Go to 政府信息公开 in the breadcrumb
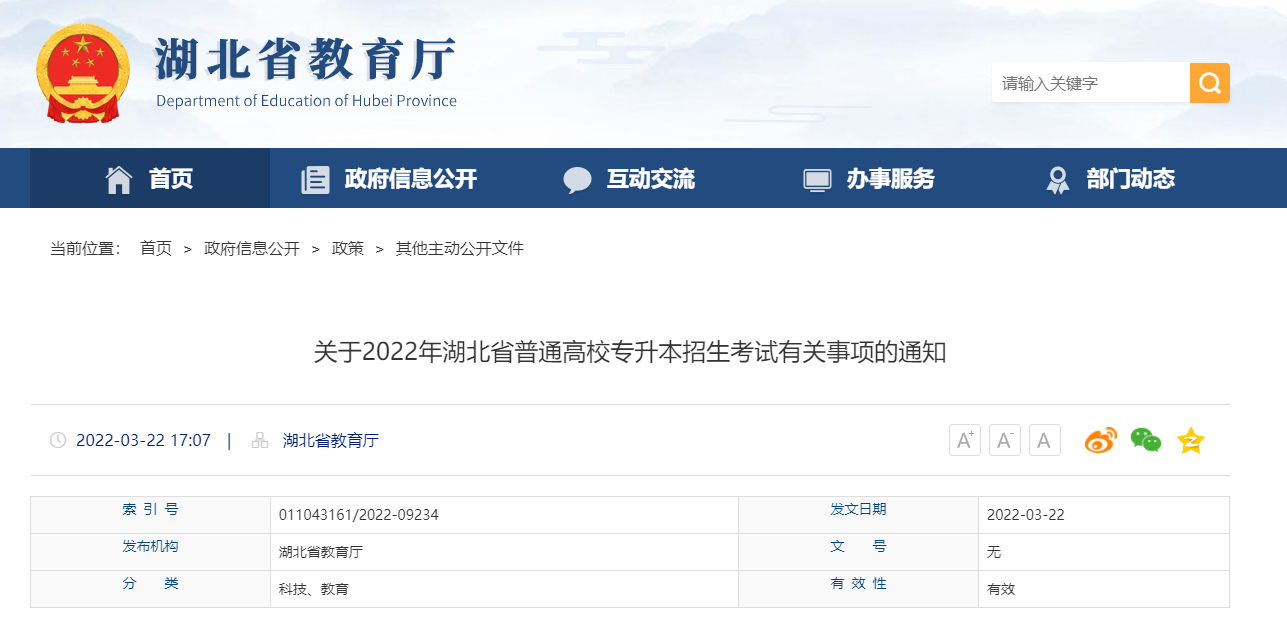This screenshot has width=1287, height=633. click(252, 248)
